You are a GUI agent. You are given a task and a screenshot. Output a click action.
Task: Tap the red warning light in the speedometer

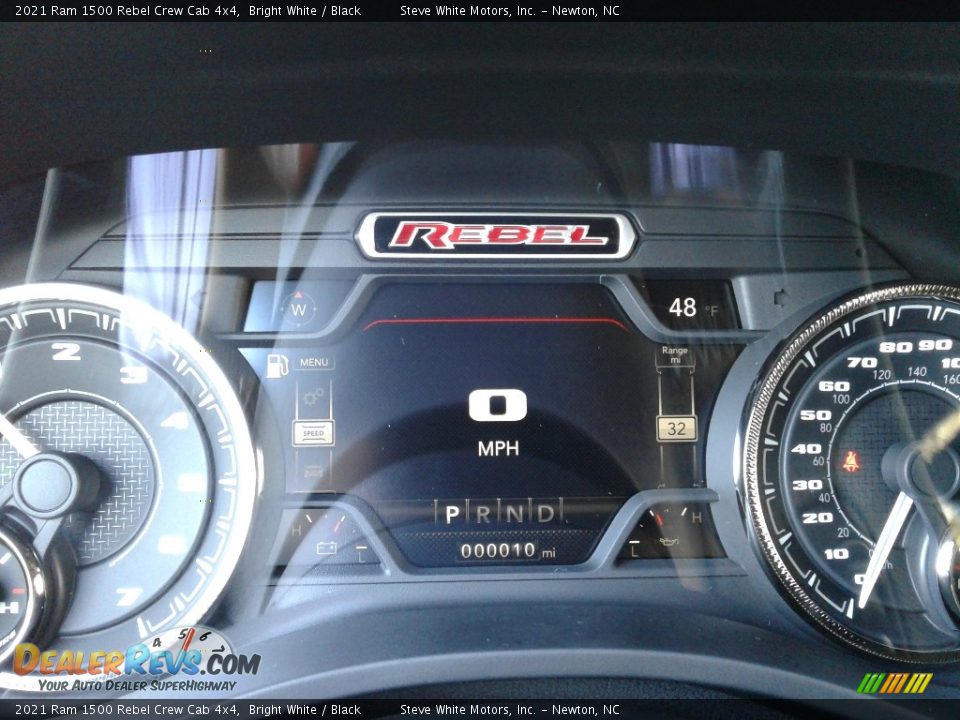pyautogui.click(x=850, y=462)
